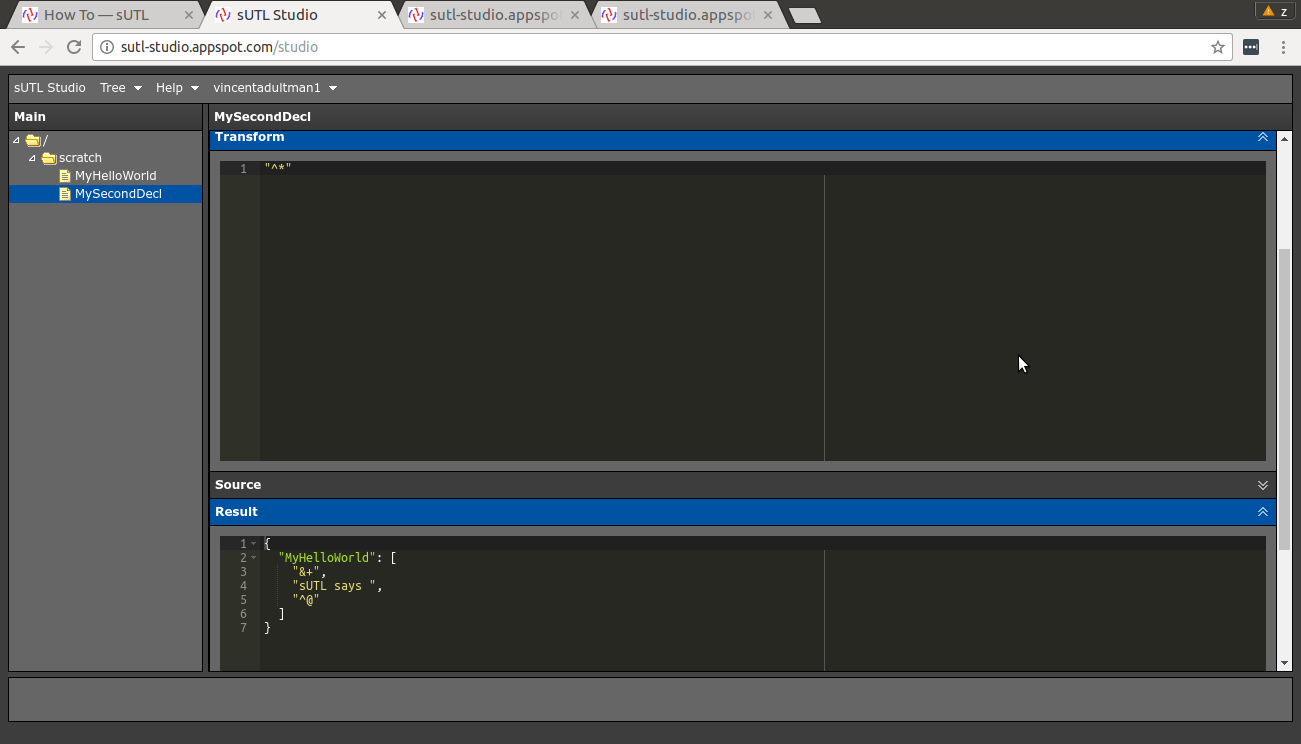Click "sUTL says " string in Result
The height and width of the screenshot is (744, 1301).
click(334, 586)
